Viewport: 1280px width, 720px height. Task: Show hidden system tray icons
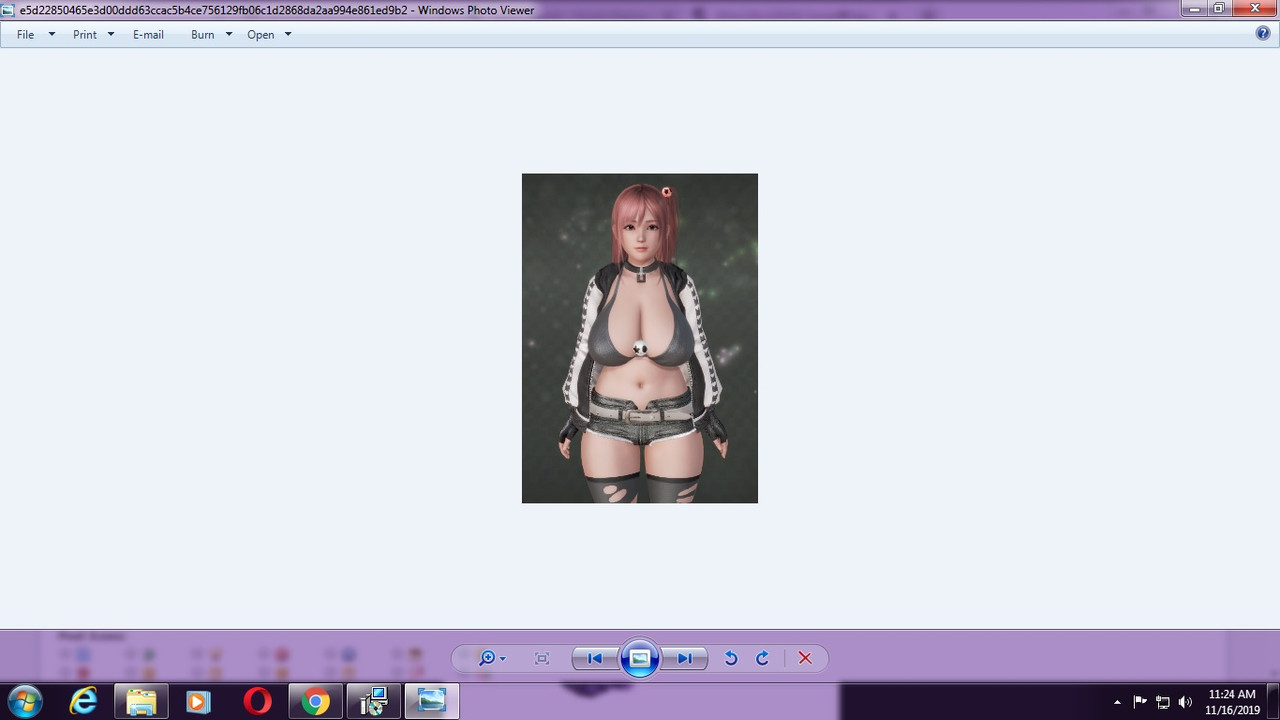click(1117, 702)
